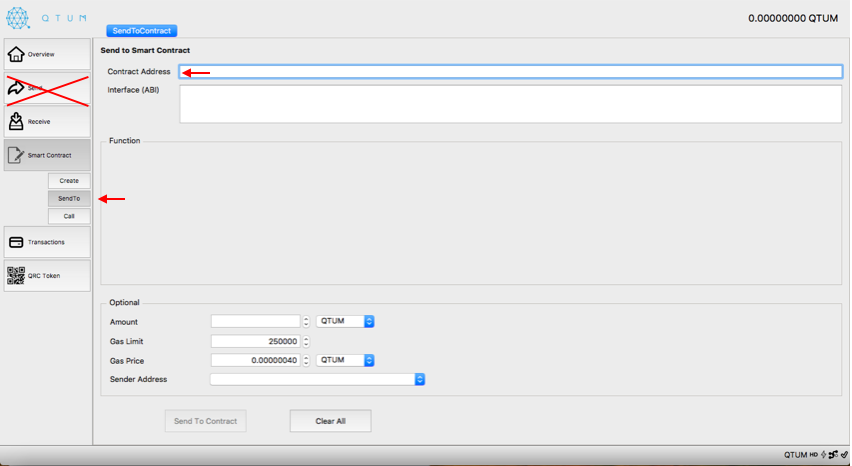This screenshot has height=466, width=852.
Task: Click the QTUM logo at top left
Action: coord(17,18)
